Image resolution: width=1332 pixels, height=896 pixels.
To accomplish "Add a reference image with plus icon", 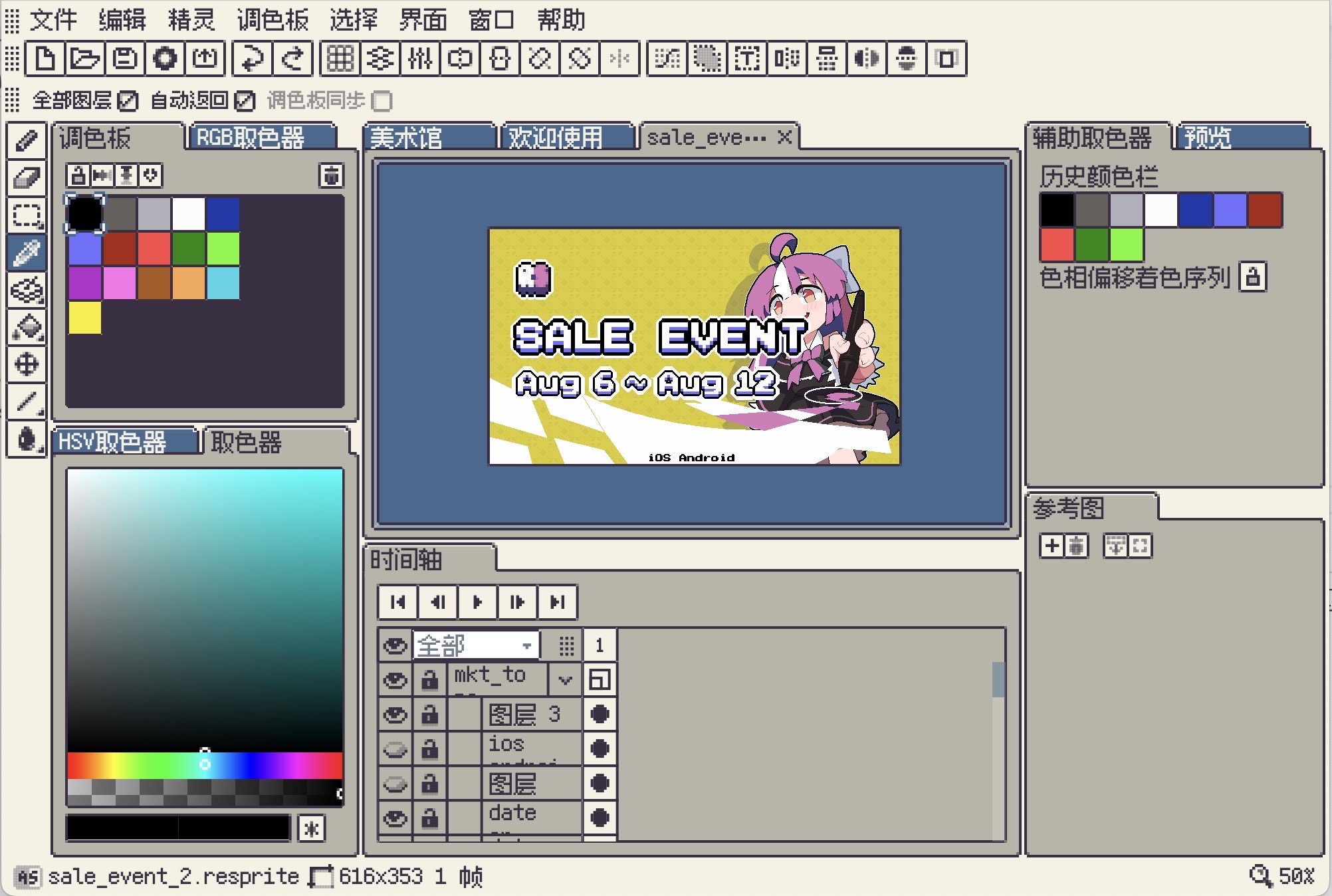I will click(x=1052, y=546).
